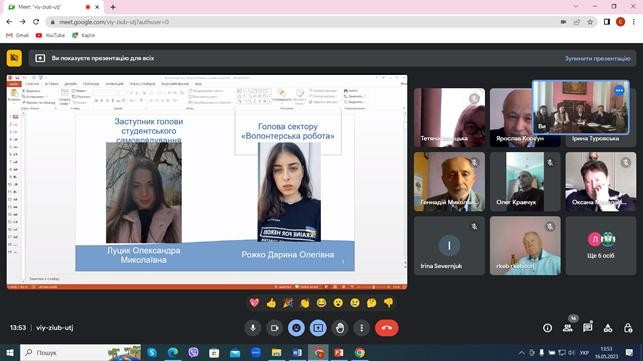Open the Ще 6 осіб participants tile
Viewport: 643px width, 361px height.
[x=601, y=245]
